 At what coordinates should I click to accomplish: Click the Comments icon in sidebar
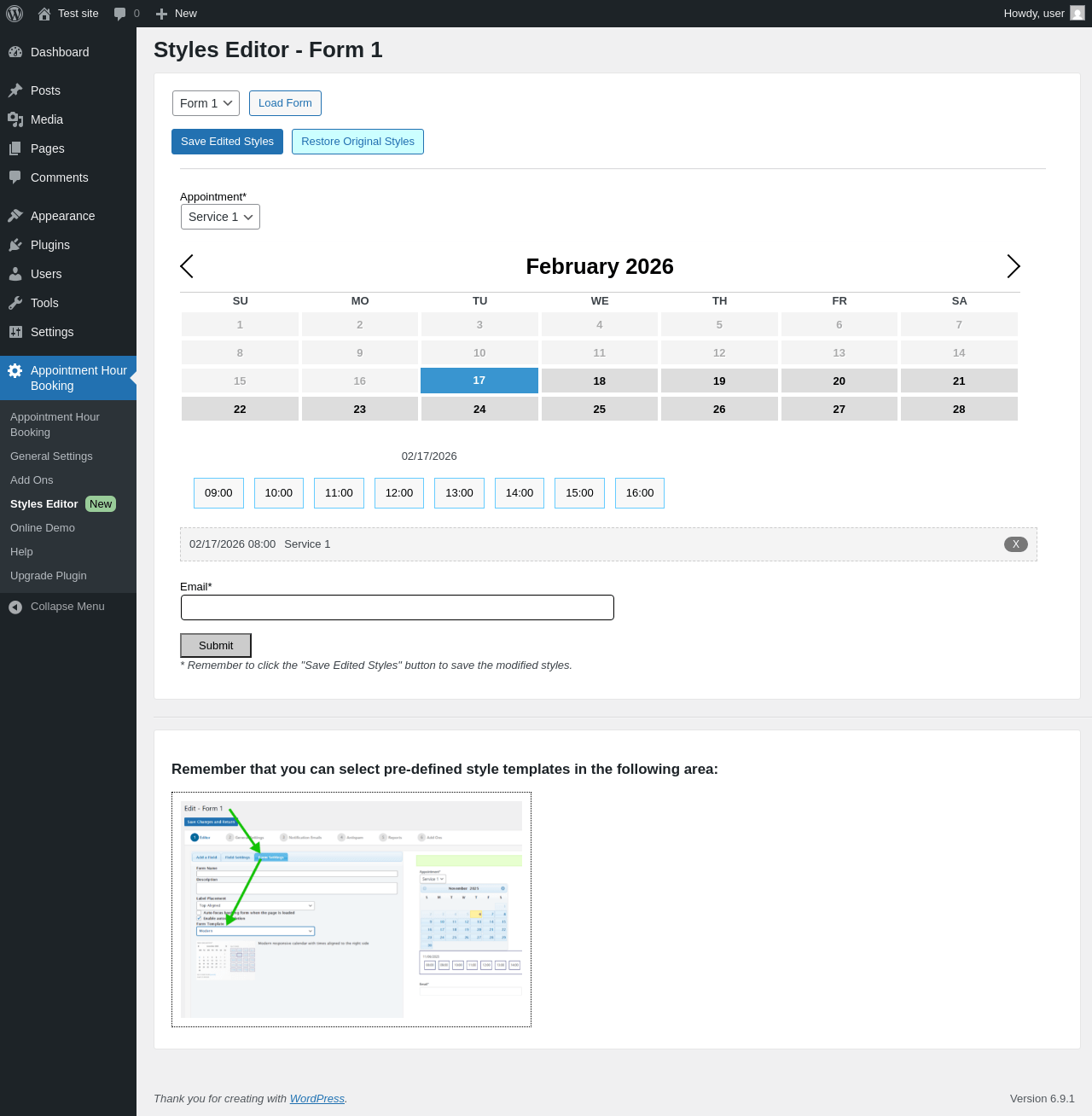[15, 177]
